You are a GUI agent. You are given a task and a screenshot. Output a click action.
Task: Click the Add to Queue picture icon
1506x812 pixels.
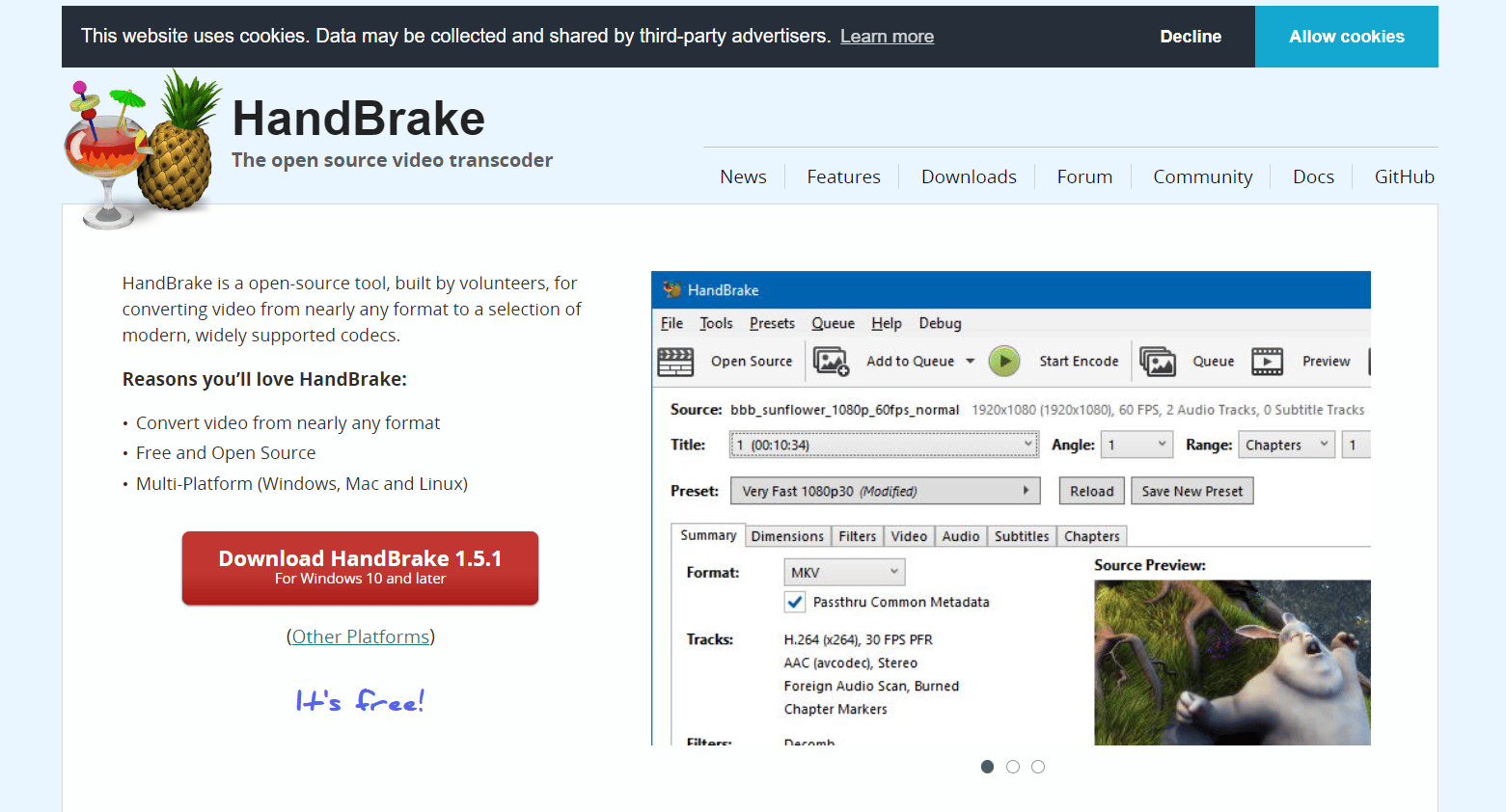(x=831, y=362)
